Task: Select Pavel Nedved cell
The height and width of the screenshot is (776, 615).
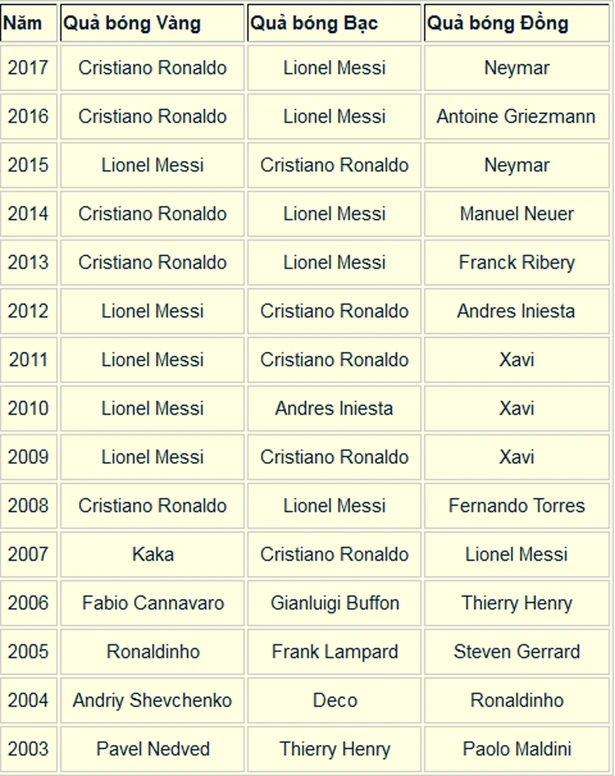Action: pos(152,749)
